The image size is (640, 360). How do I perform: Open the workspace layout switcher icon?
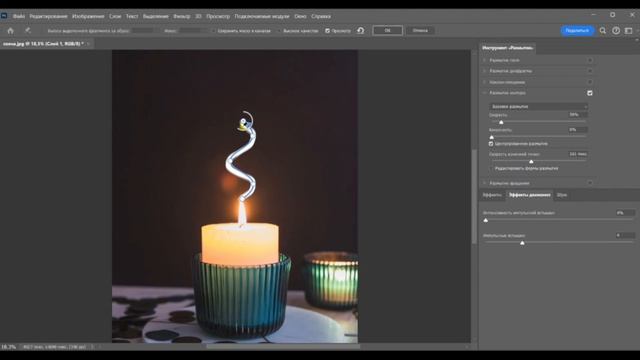coord(629,31)
